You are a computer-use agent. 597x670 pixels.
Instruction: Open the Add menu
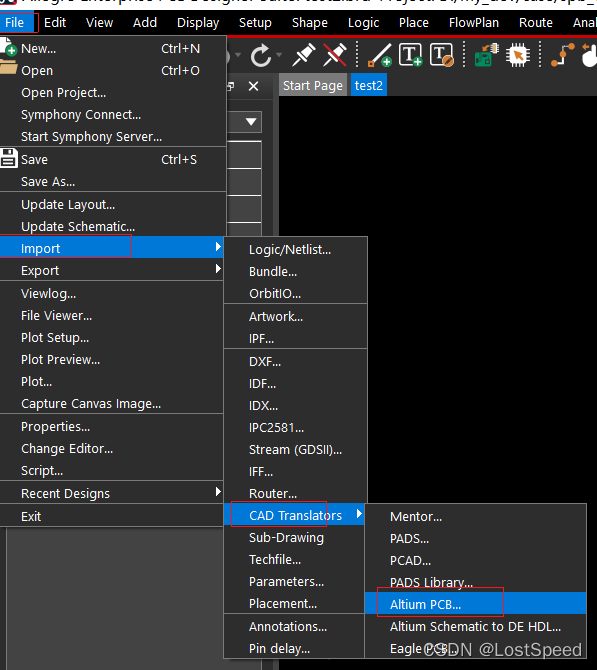point(145,23)
